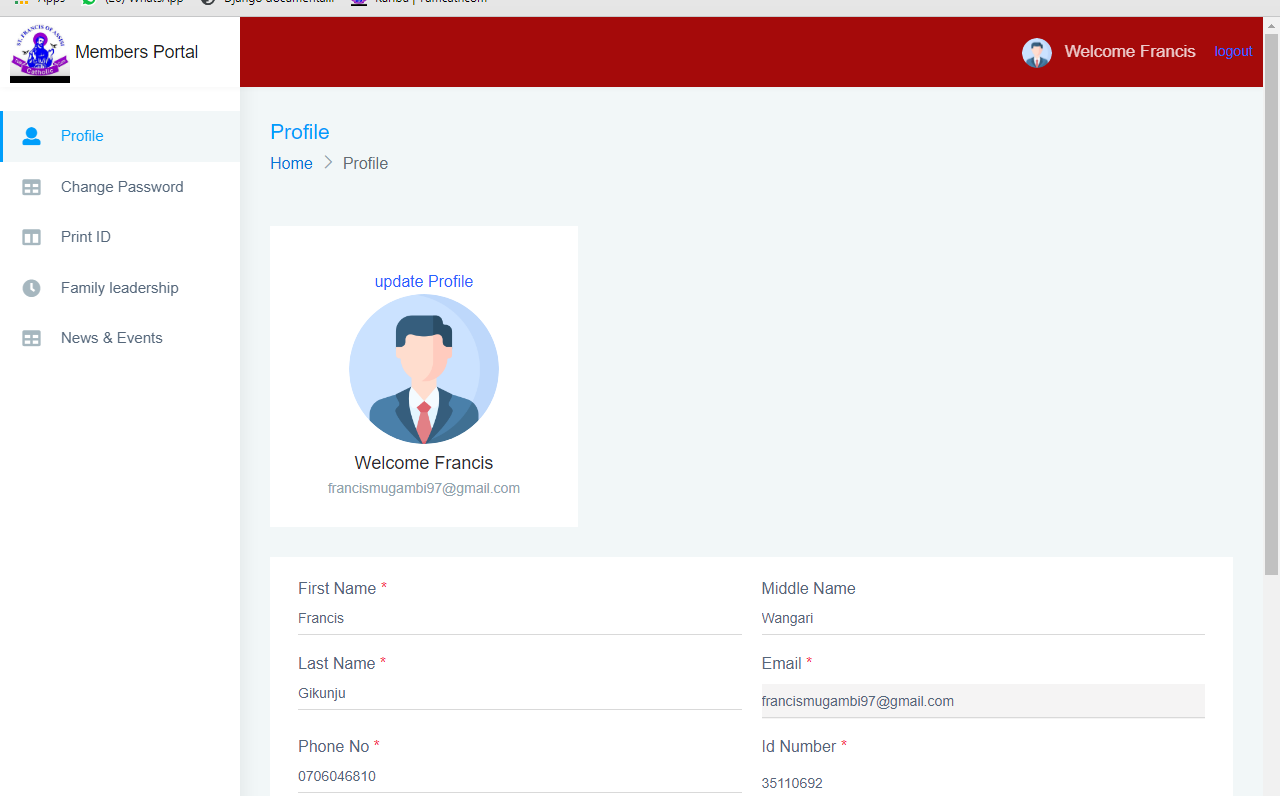Navigate to Home in breadcrumb
Viewport: 1280px width, 796px height.
point(291,163)
